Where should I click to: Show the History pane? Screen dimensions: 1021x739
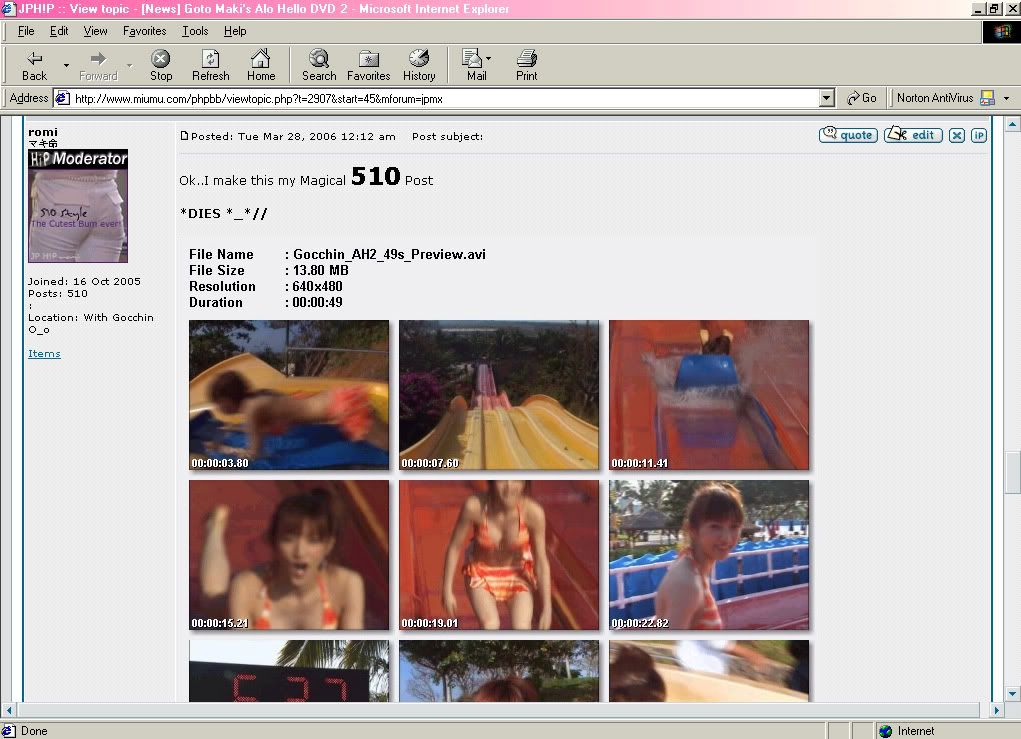click(x=419, y=66)
